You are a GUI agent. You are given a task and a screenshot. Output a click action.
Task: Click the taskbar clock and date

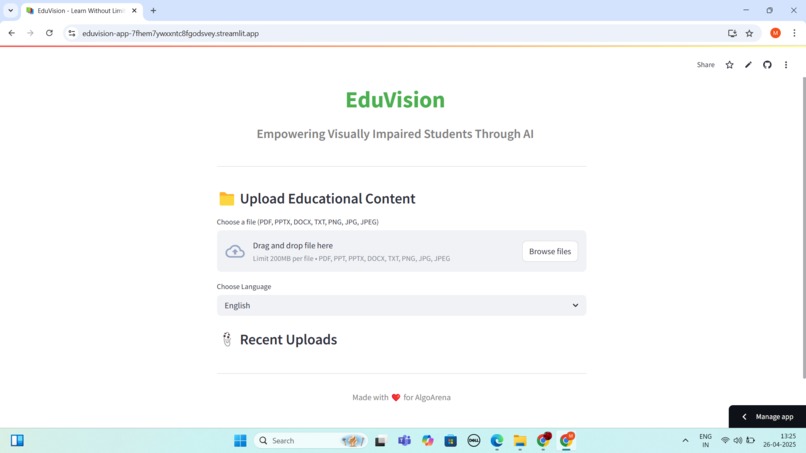(x=779, y=441)
